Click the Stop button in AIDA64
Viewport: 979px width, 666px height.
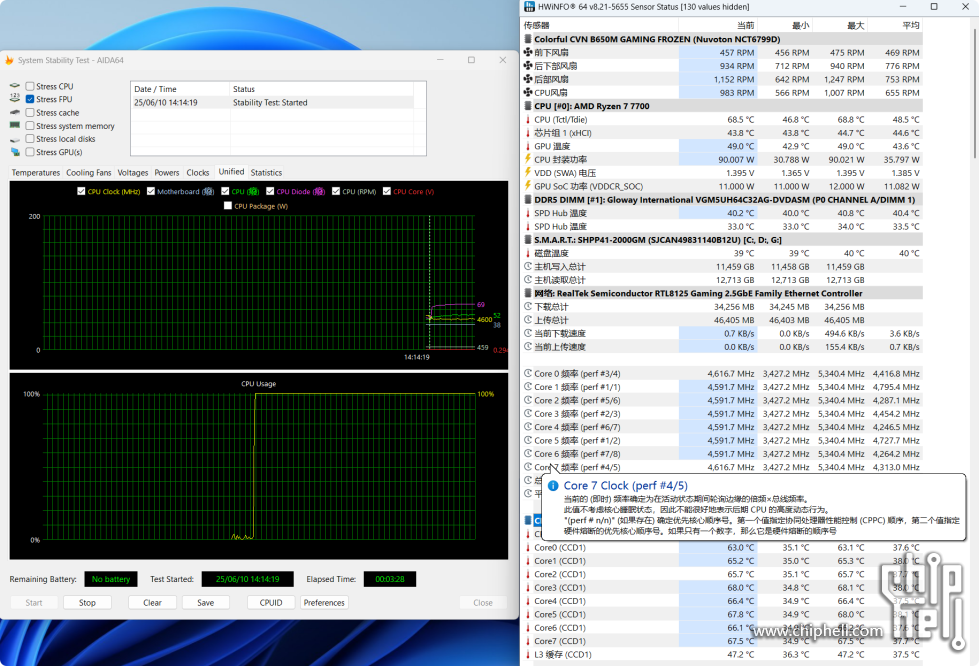[87, 602]
